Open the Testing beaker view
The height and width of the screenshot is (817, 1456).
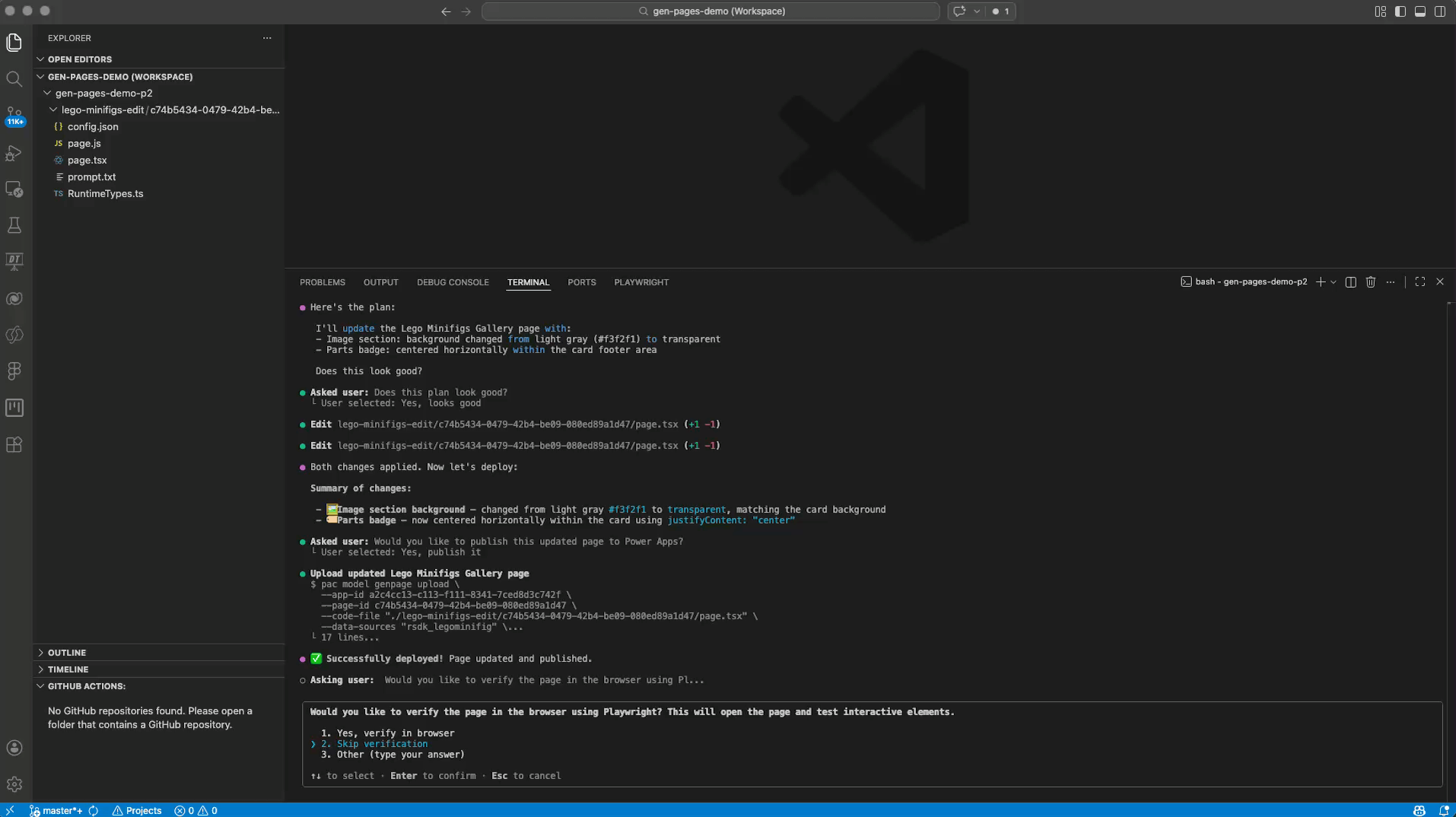coord(14,224)
